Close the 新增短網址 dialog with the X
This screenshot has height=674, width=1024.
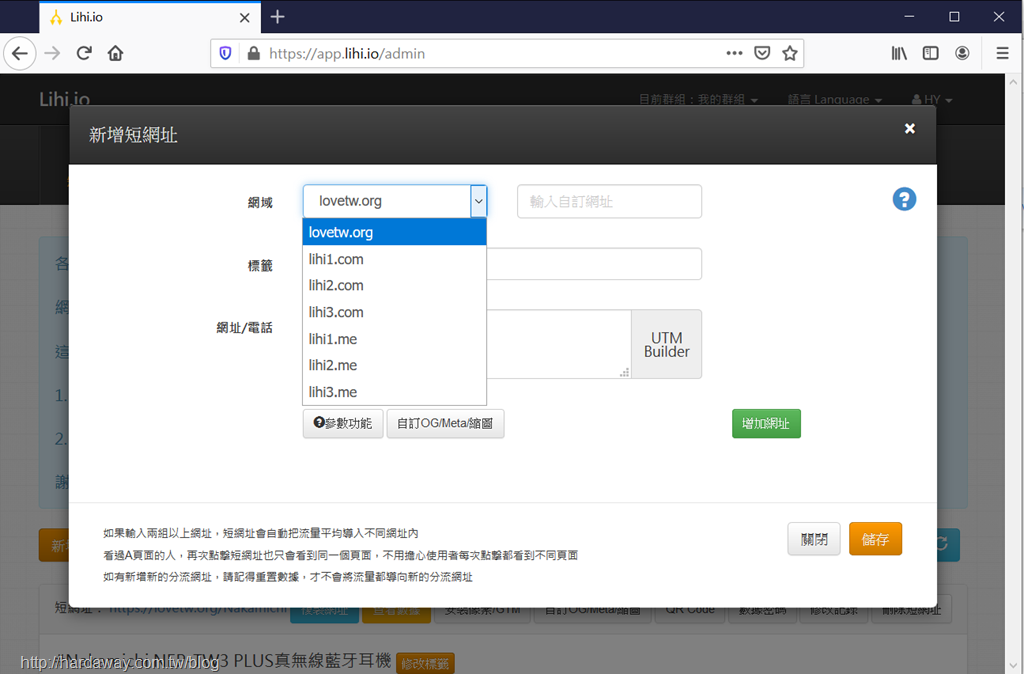(x=910, y=129)
